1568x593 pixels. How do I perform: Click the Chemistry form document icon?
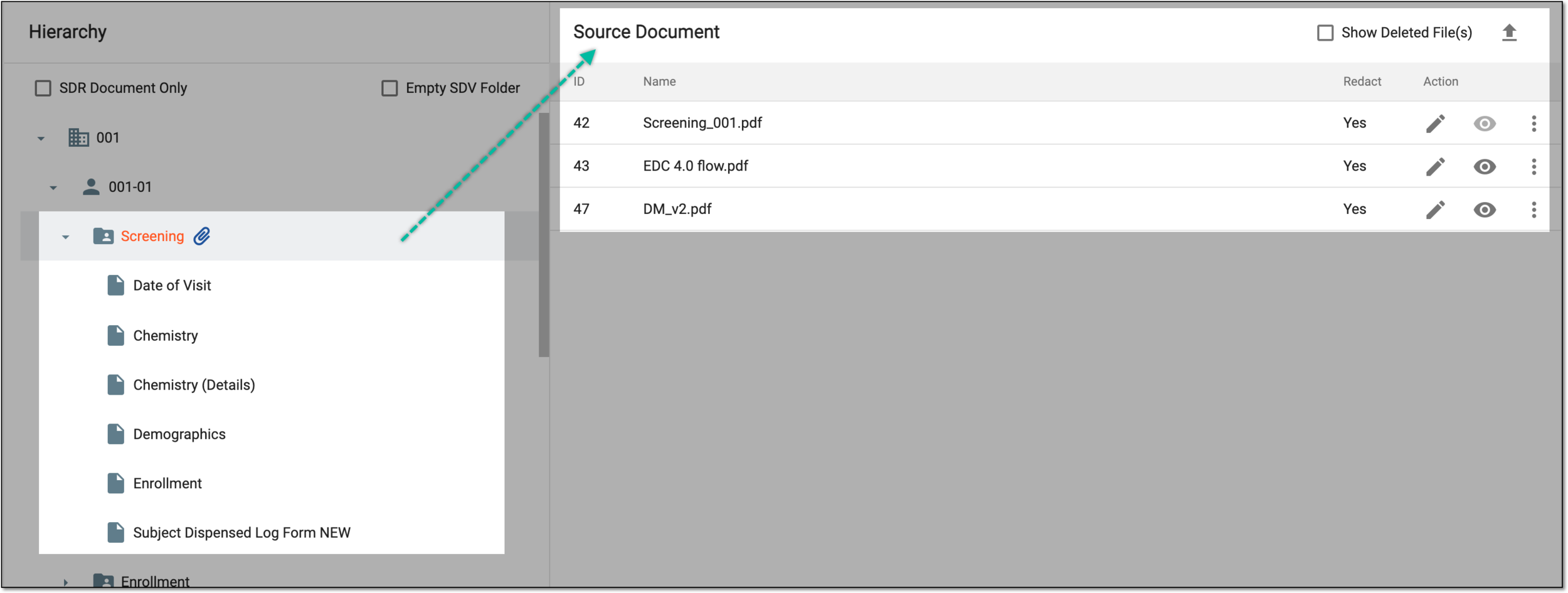pyautogui.click(x=115, y=336)
